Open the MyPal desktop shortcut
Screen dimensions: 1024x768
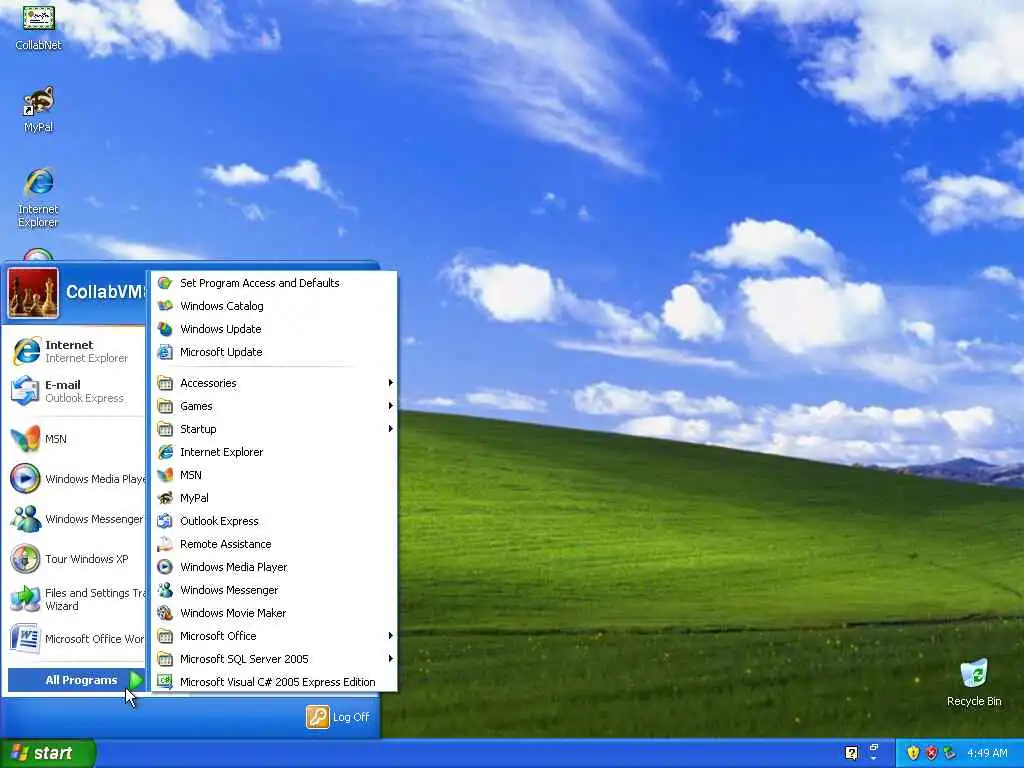tap(39, 110)
